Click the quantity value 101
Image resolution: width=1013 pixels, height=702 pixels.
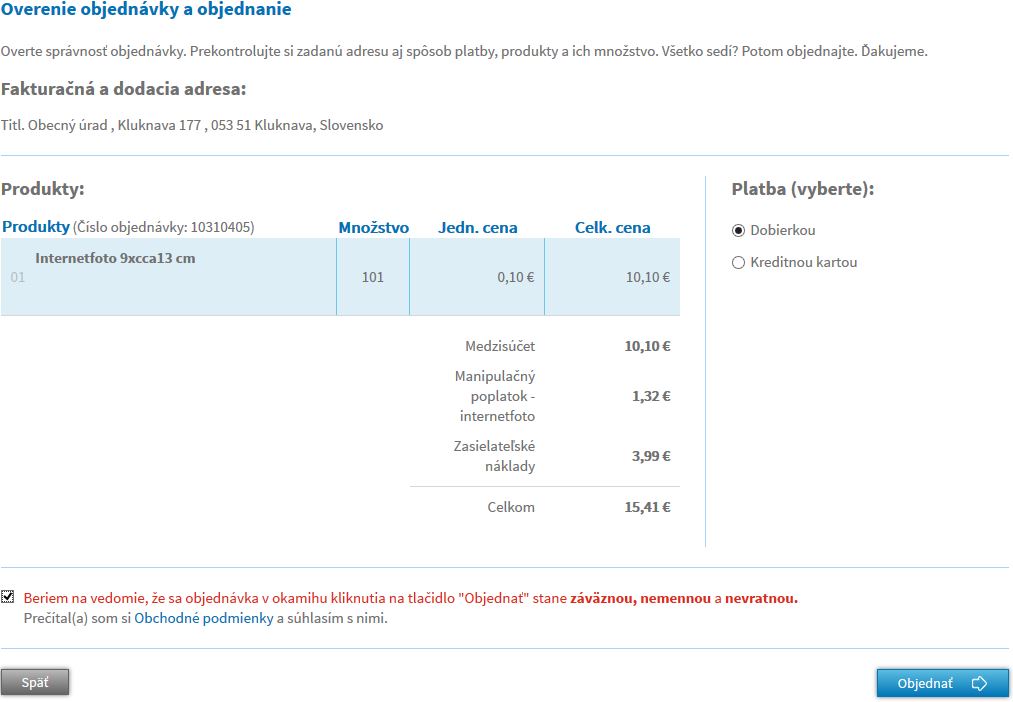point(372,277)
